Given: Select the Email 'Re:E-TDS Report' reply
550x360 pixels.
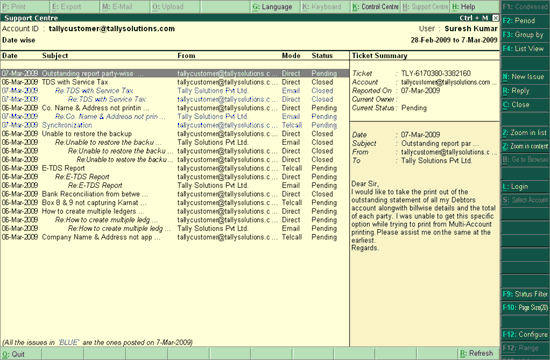Looking at the screenshot, I should (175, 185).
